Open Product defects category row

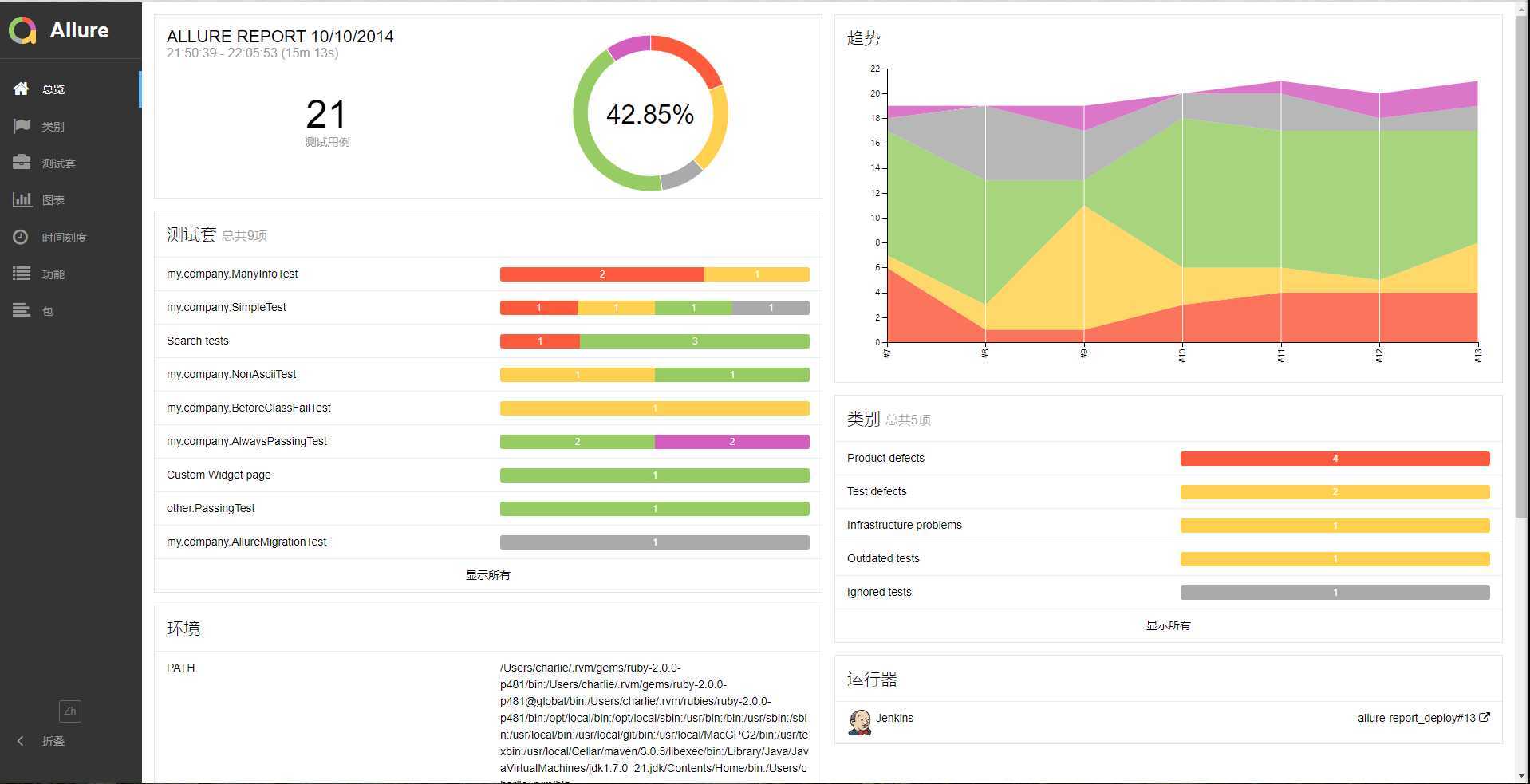coord(1169,458)
